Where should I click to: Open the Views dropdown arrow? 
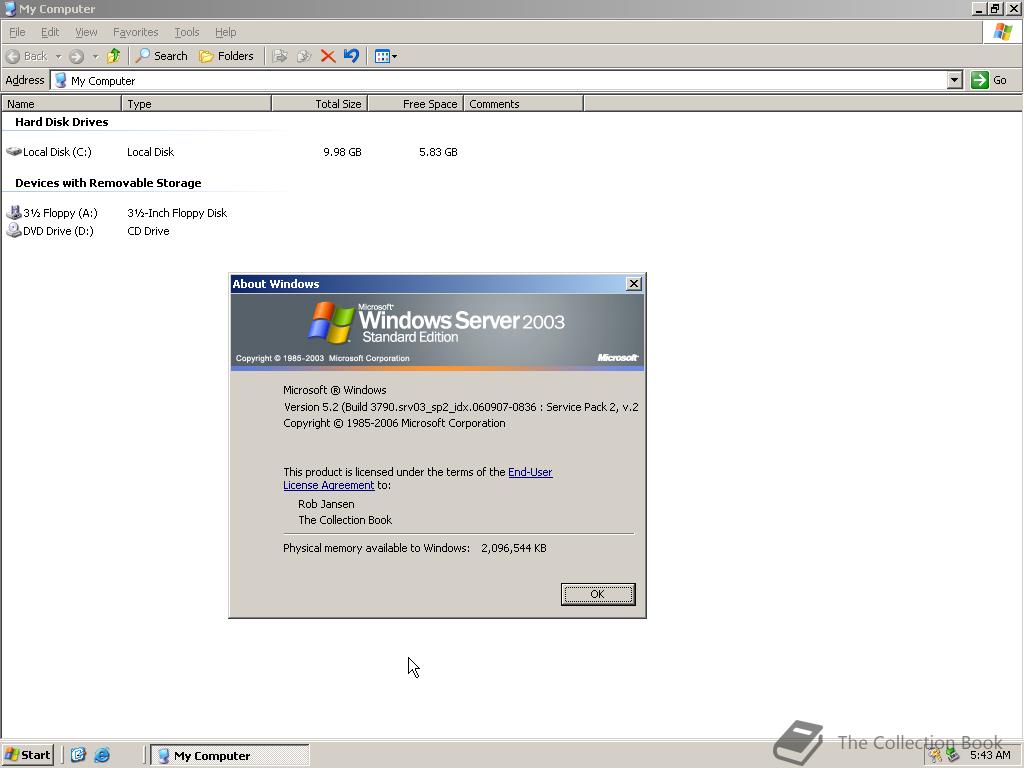tap(394, 56)
